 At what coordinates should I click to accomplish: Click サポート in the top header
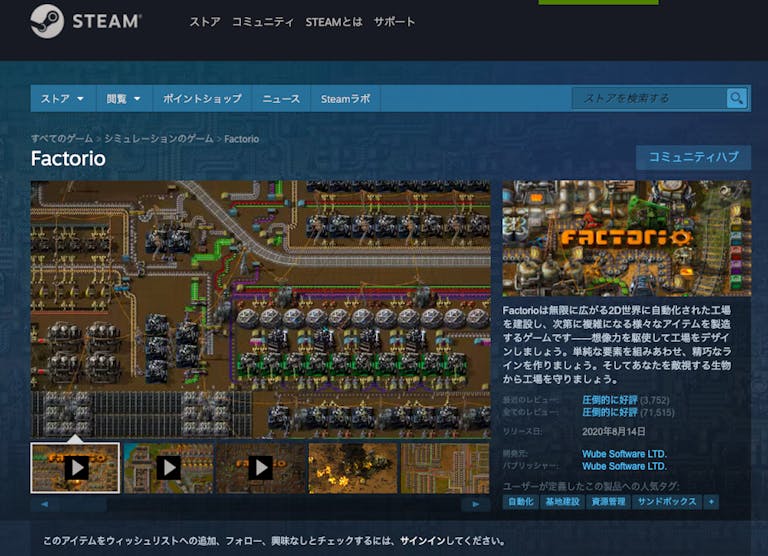pos(394,22)
